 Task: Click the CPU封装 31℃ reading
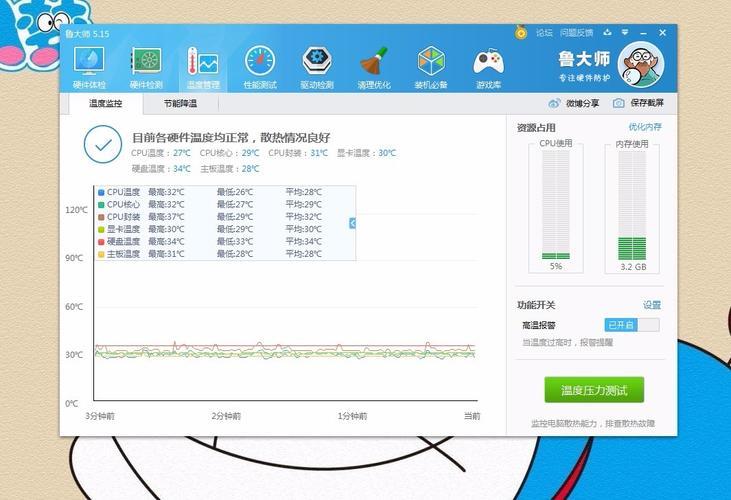pos(298,153)
